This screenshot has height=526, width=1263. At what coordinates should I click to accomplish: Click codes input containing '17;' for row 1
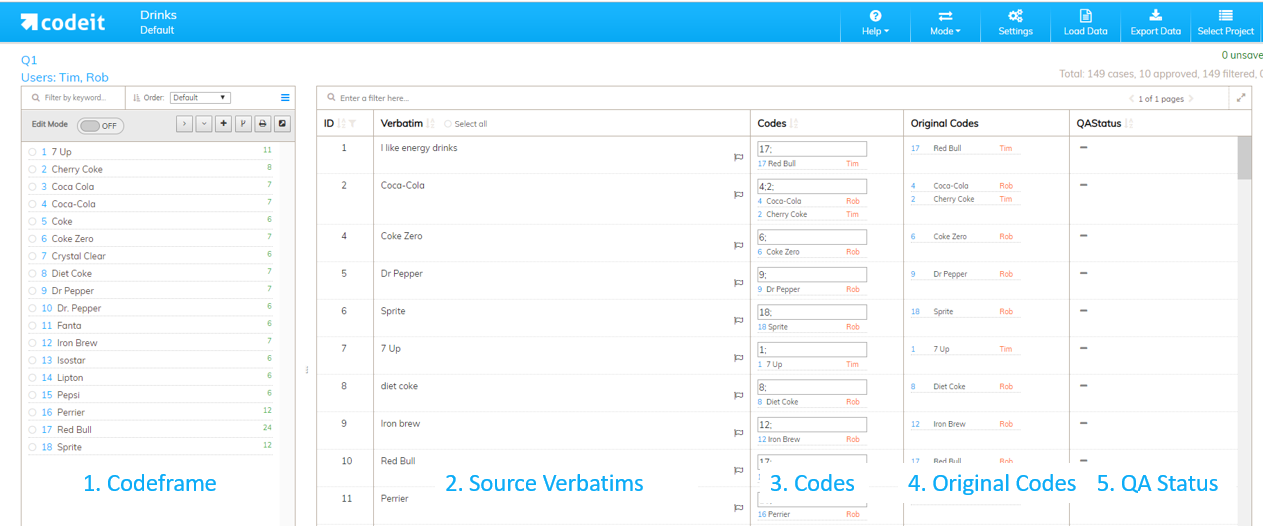coord(811,148)
